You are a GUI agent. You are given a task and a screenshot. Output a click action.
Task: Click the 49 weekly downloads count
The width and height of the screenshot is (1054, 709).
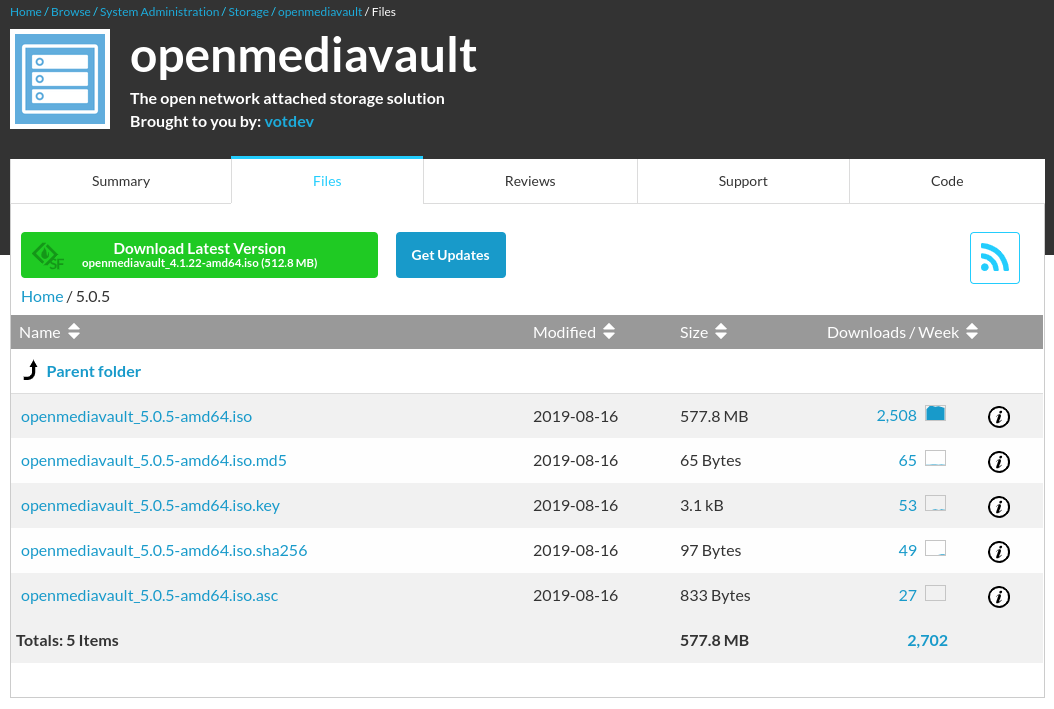[x=907, y=550]
